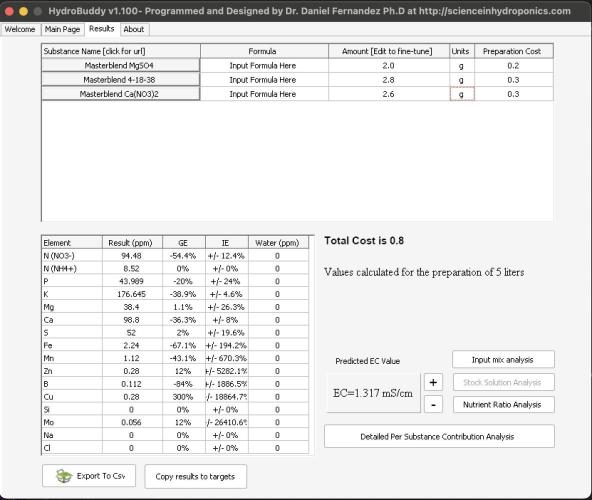This screenshot has width=592, height=500.
Task: Click the K result value 176.645
Action: coord(132,294)
